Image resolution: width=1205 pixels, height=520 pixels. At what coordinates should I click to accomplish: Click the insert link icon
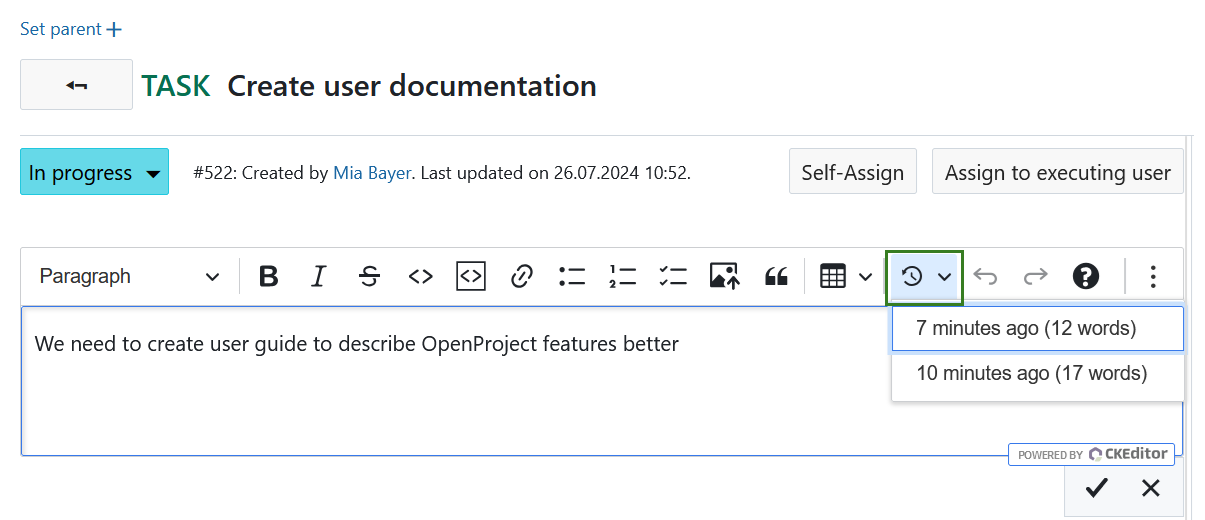point(521,277)
